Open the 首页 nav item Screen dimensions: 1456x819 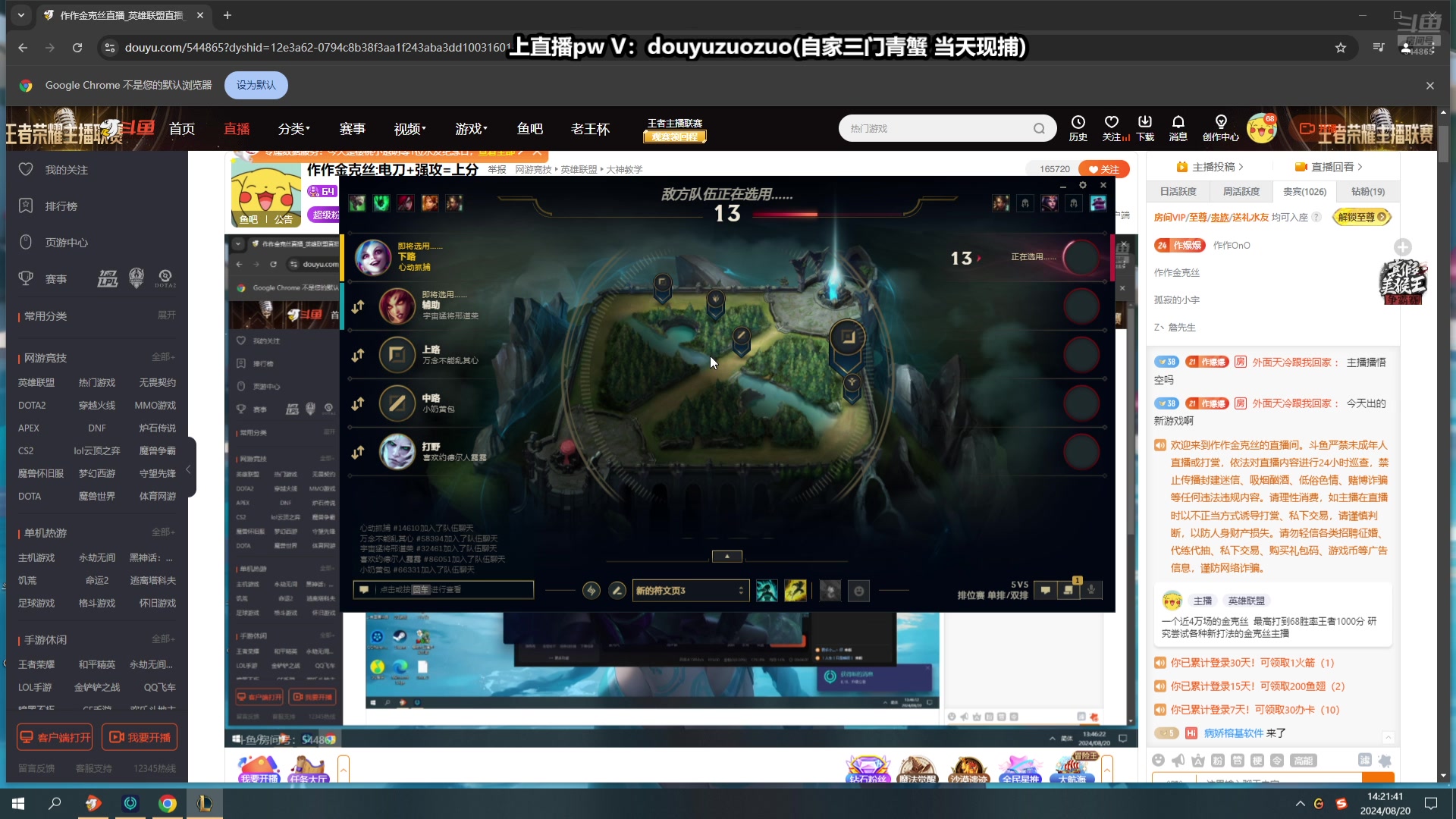click(182, 129)
